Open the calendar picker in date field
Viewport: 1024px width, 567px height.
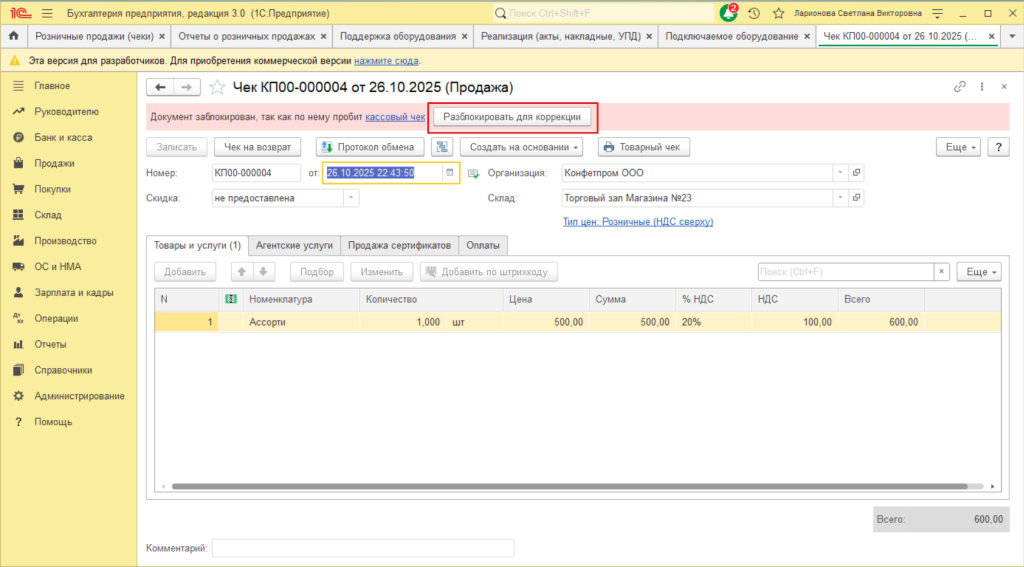click(450, 173)
